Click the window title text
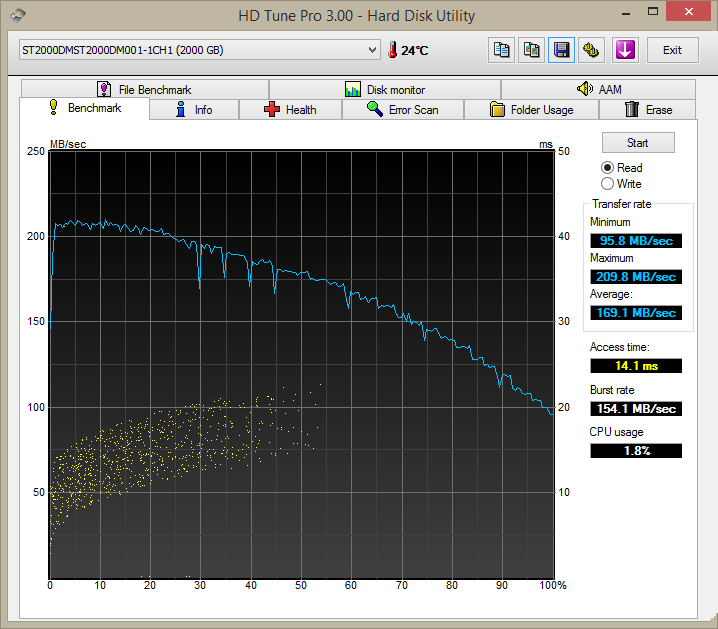 pos(356,16)
